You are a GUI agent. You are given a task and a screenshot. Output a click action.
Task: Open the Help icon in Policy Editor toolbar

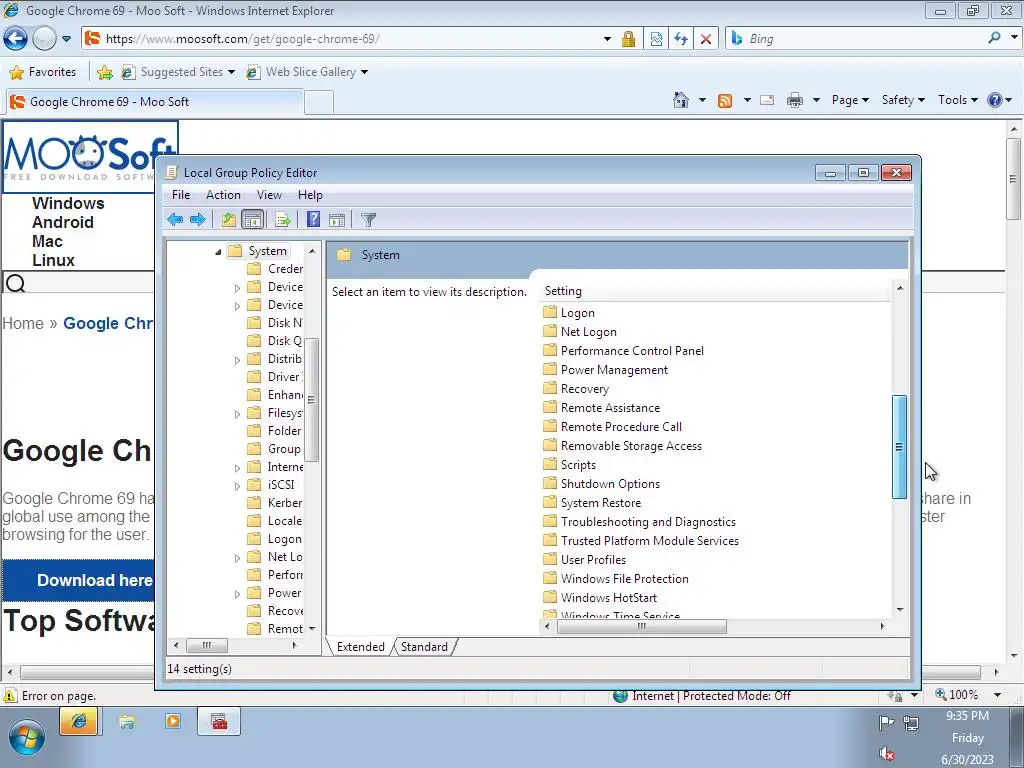coord(313,219)
